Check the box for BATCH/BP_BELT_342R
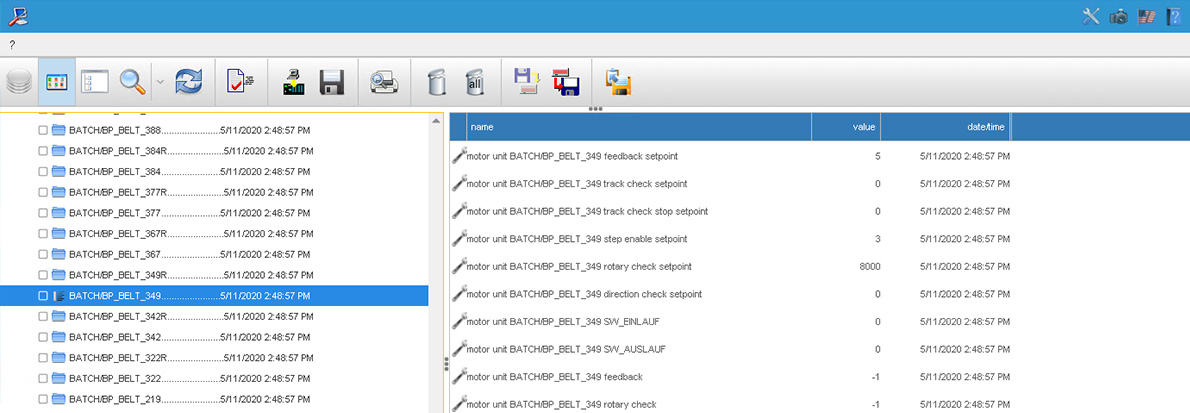1190x413 pixels. click(43, 316)
